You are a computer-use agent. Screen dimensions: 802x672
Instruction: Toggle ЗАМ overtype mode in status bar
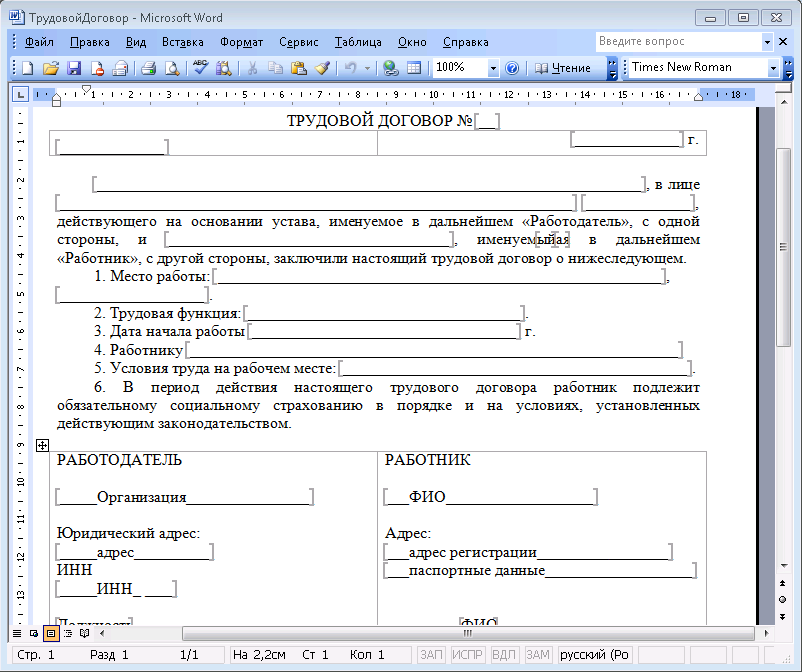538,655
